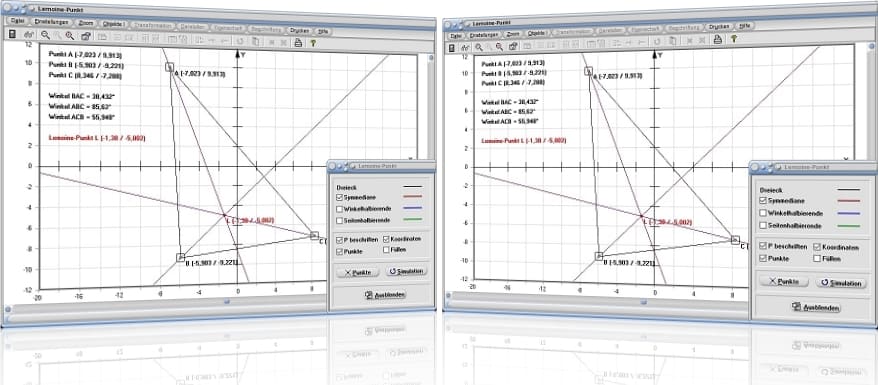This screenshot has height=385, width=878.
Task: Click the Simulation button in the left panel
Action: coord(406,271)
